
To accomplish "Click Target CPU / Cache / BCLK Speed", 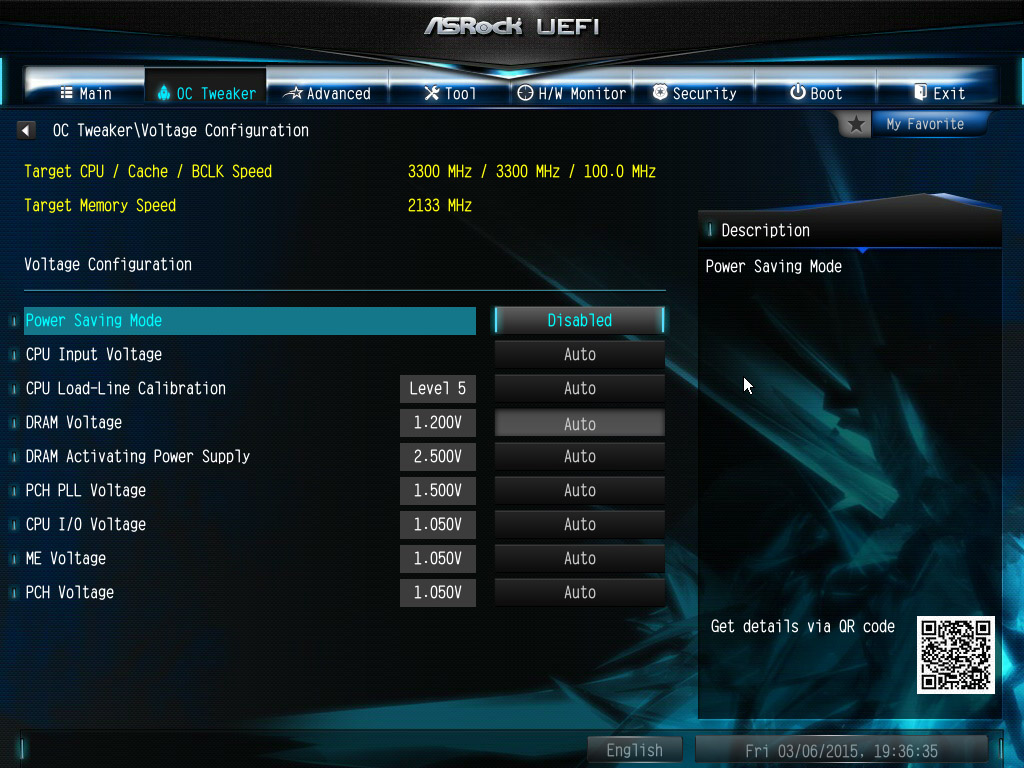I will point(148,172).
